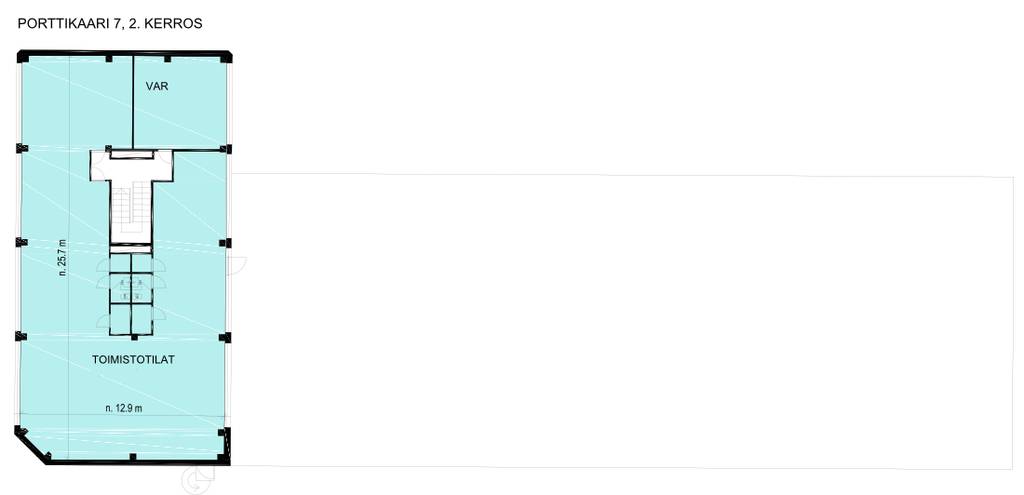Click the lowest left restroom door arc
The height and width of the screenshot is (495, 1024).
point(103,319)
